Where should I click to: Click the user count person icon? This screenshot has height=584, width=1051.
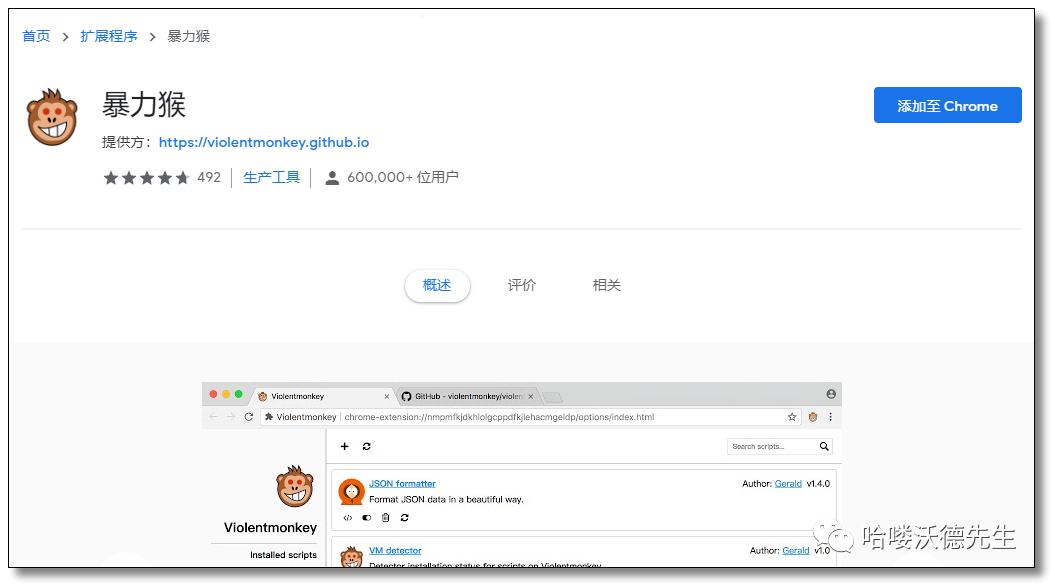point(332,178)
